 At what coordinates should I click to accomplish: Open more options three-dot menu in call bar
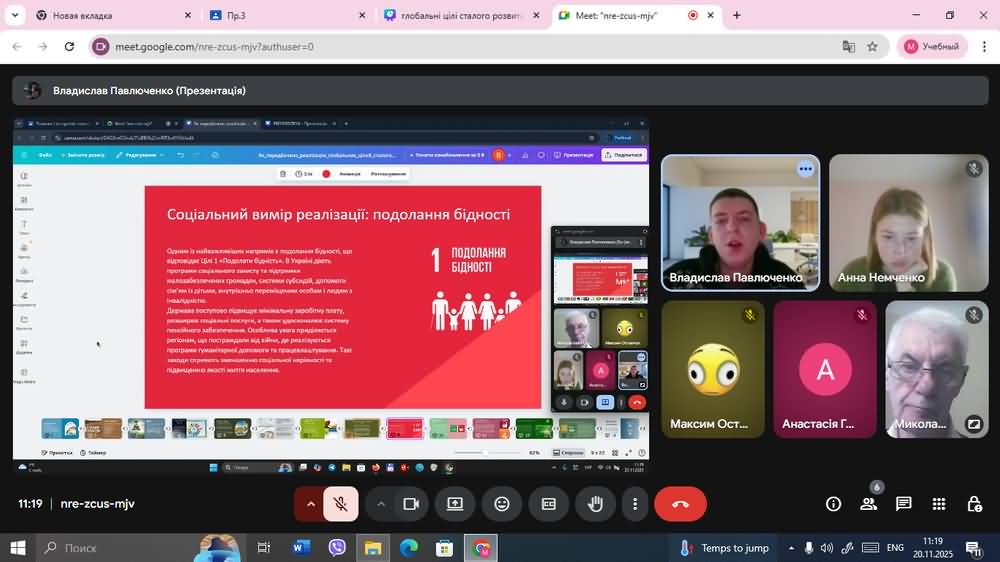coord(635,504)
